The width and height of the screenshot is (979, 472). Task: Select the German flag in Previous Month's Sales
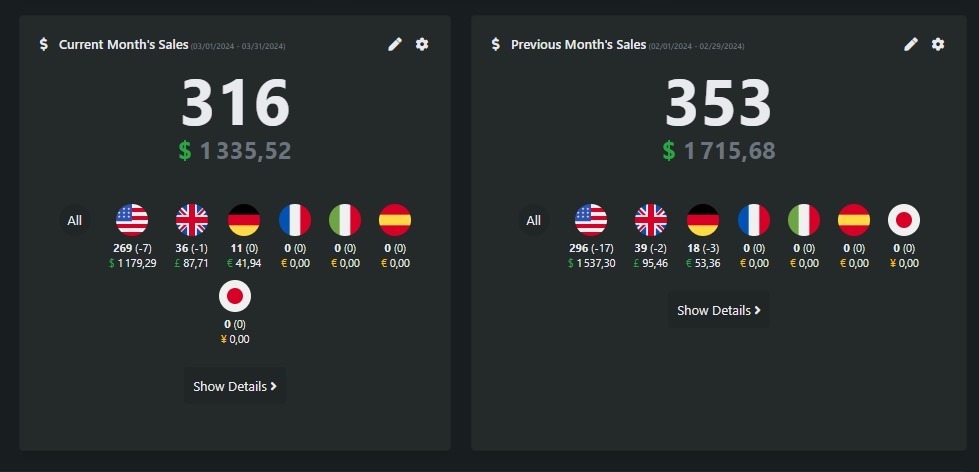pyautogui.click(x=703, y=220)
